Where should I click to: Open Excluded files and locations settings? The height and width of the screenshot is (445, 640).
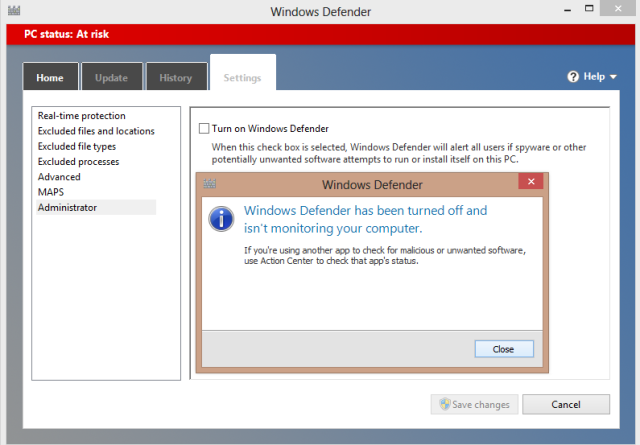pyautogui.click(x=96, y=131)
